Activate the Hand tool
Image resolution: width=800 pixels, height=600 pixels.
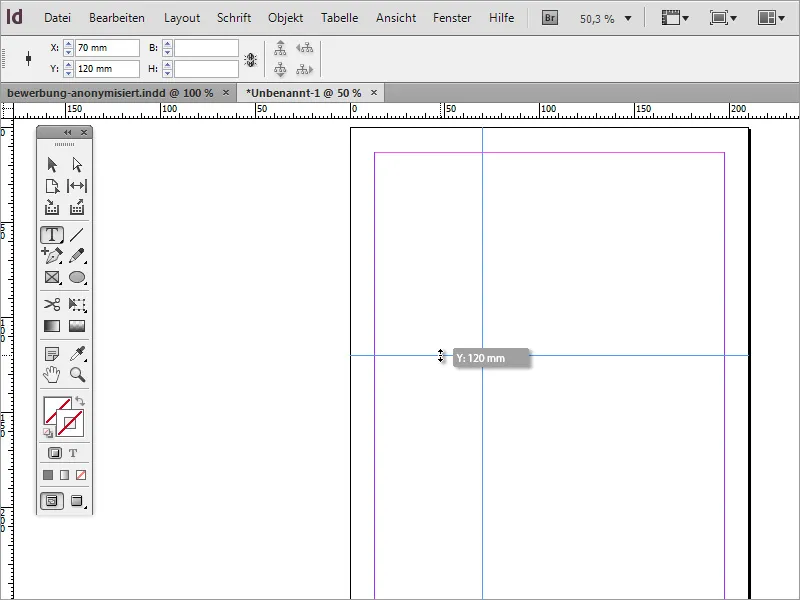(x=52, y=375)
